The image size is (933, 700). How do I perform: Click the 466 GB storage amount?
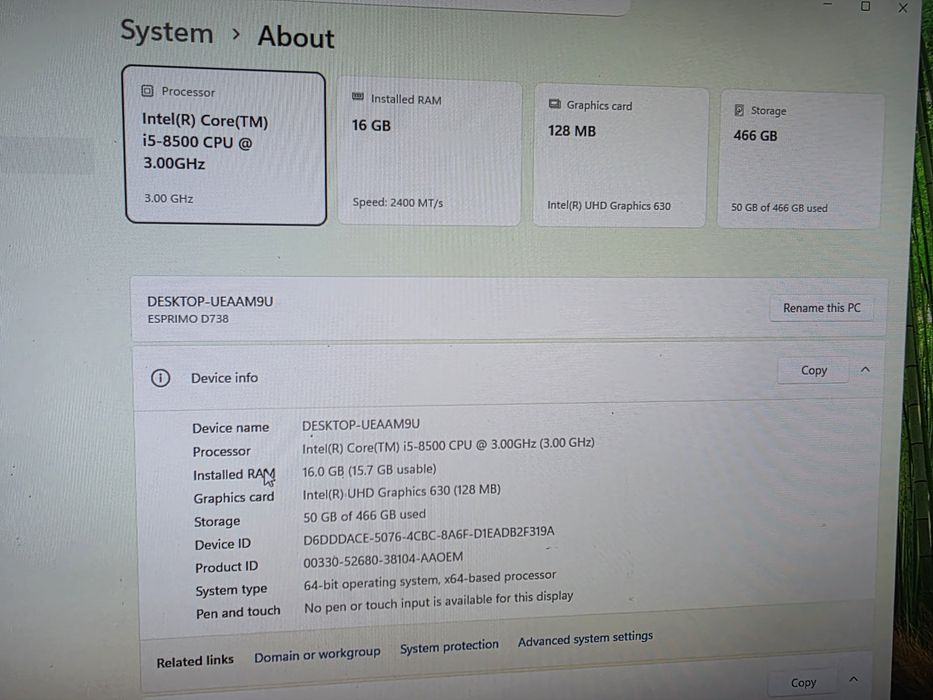755,136
